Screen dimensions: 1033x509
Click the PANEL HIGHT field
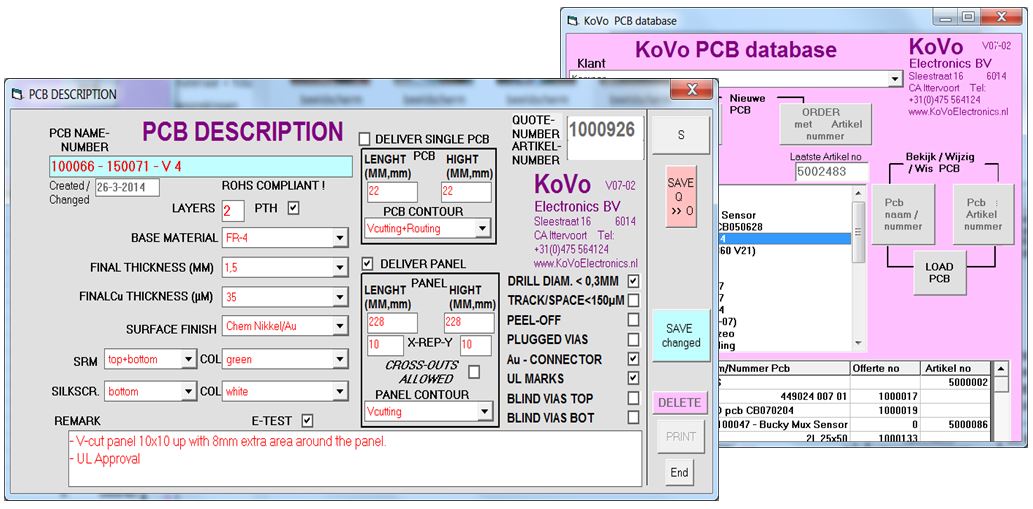[469, 323]
